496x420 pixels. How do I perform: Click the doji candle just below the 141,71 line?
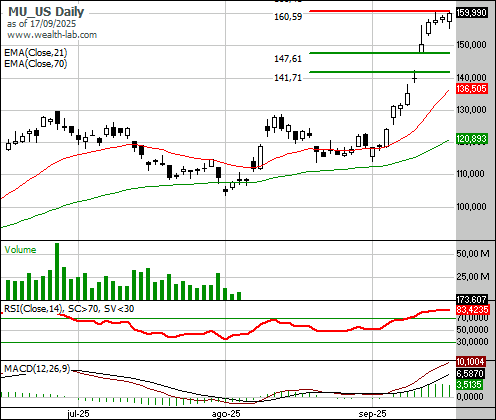tap(414, 78)
